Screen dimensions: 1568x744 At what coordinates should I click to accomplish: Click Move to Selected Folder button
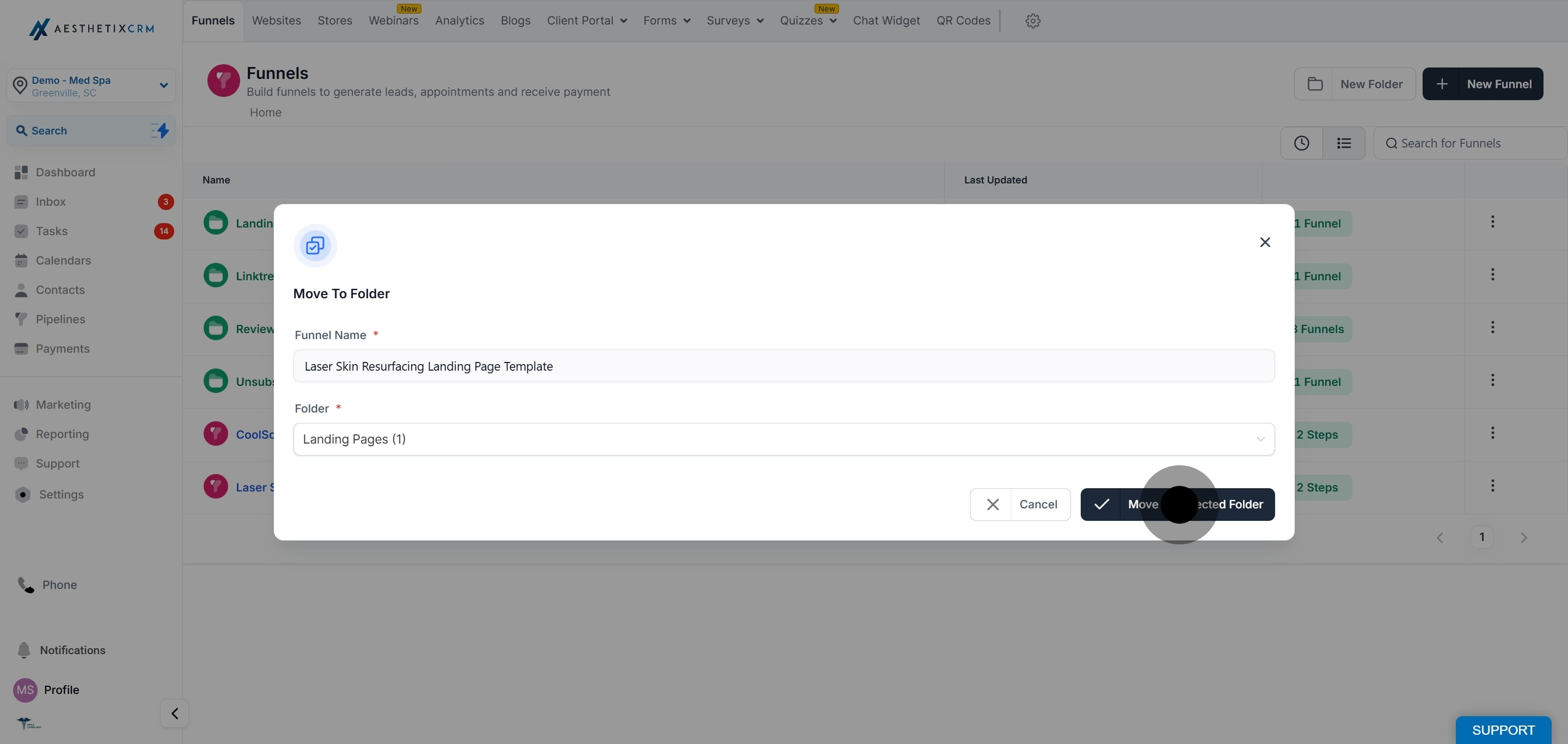click(1177, 505)
